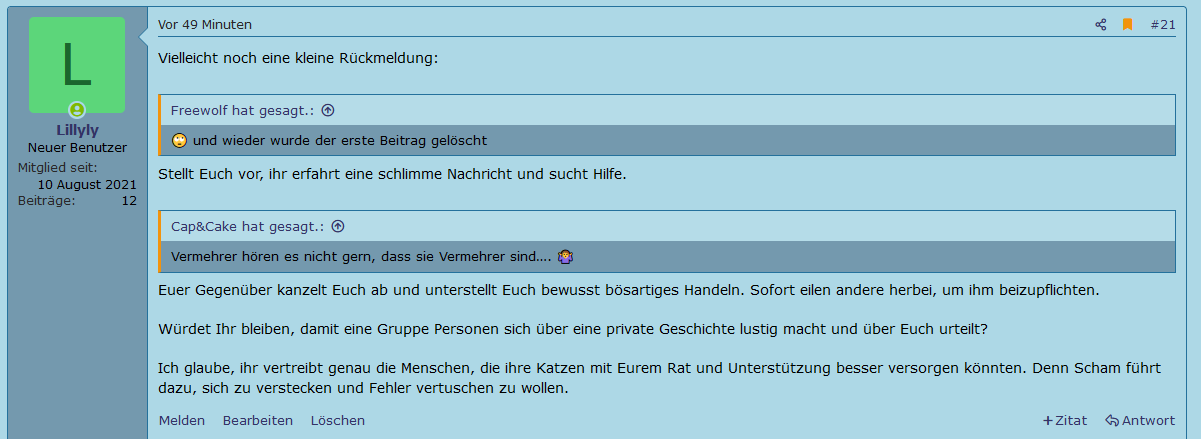
Task: Click the 'Vor 49 Minuten' timestamp
Action: click(205, 25)
